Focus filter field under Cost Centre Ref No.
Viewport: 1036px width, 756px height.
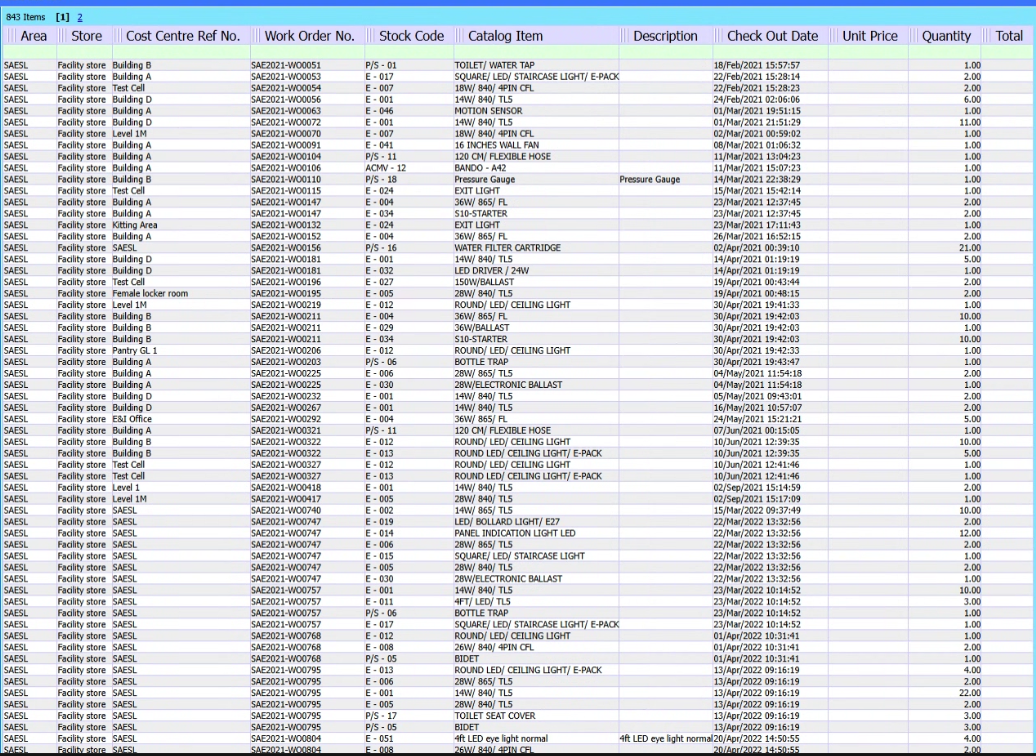[181, 52]
